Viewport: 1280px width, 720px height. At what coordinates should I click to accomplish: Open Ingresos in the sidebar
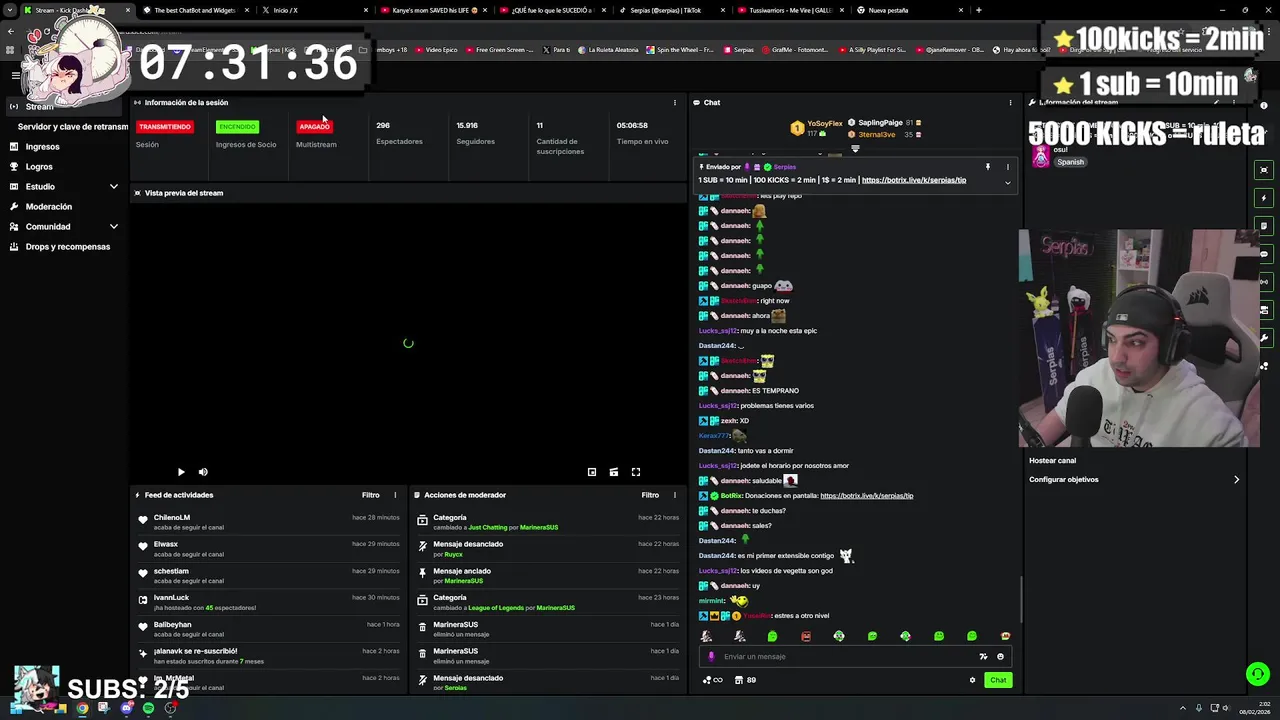click(43, 146)
